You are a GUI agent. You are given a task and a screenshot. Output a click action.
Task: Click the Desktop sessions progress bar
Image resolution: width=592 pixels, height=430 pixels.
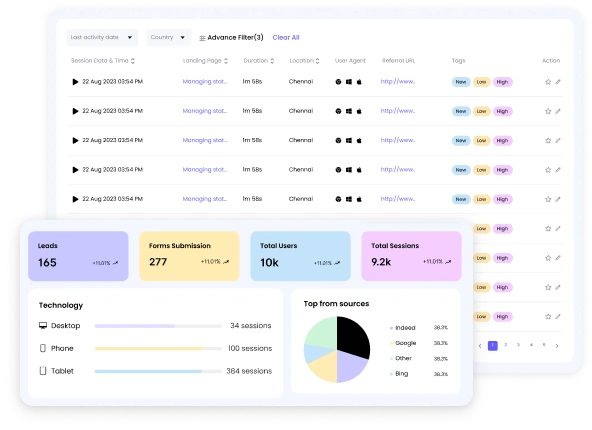coord(158,326)
